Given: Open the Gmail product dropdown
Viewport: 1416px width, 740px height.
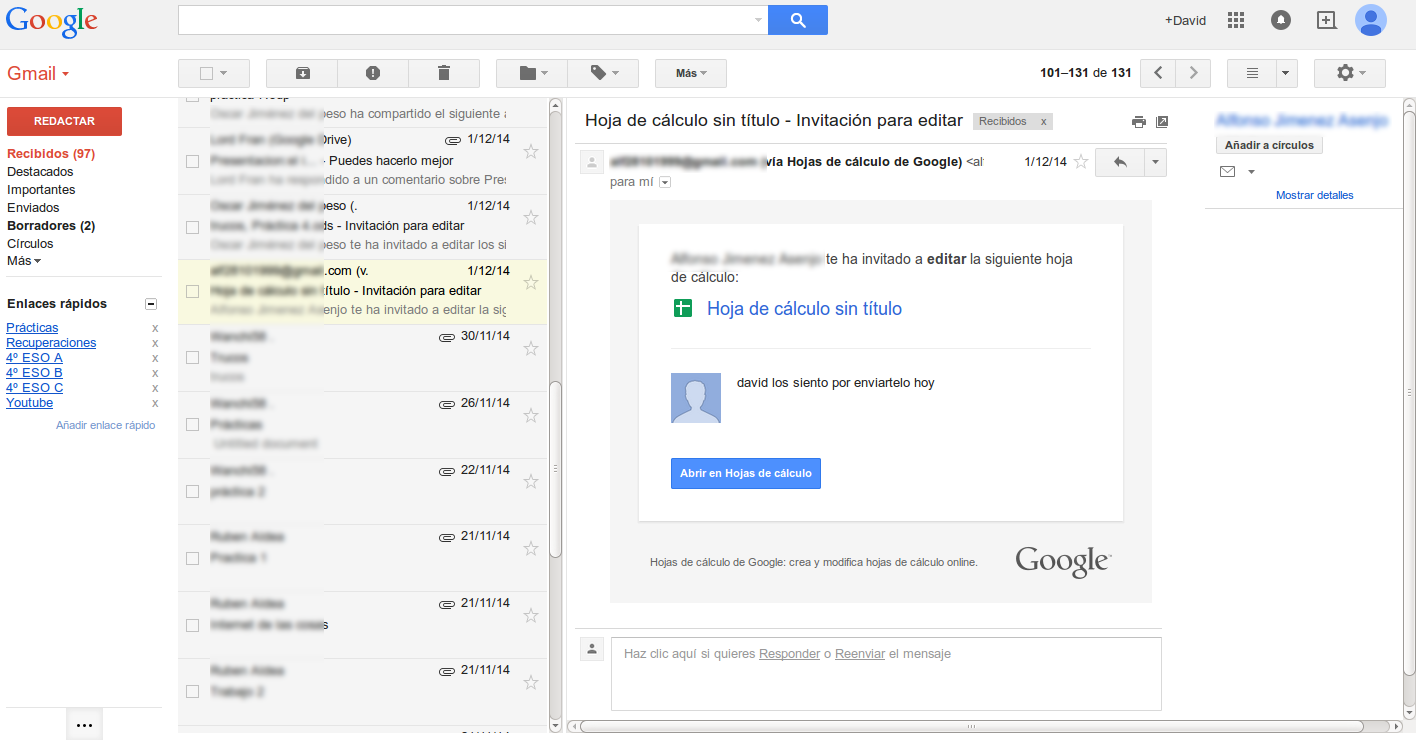Looking at the screenshot, I should click(x=38, y=74).
